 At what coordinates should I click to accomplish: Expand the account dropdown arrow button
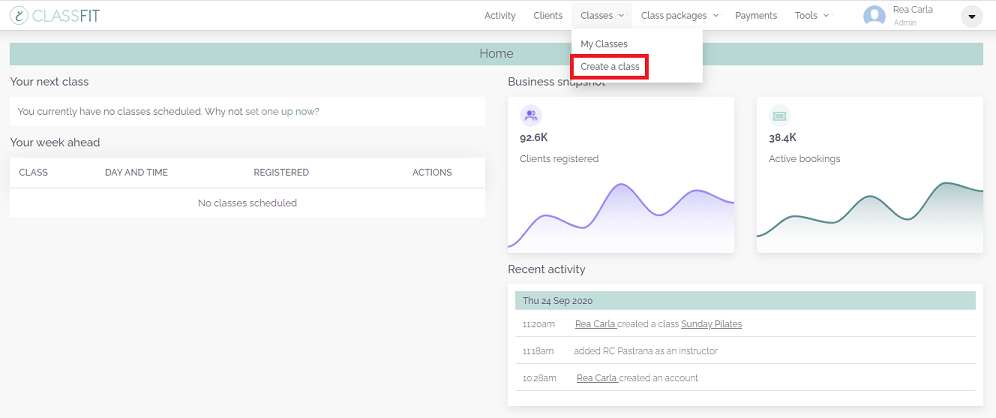971,16
